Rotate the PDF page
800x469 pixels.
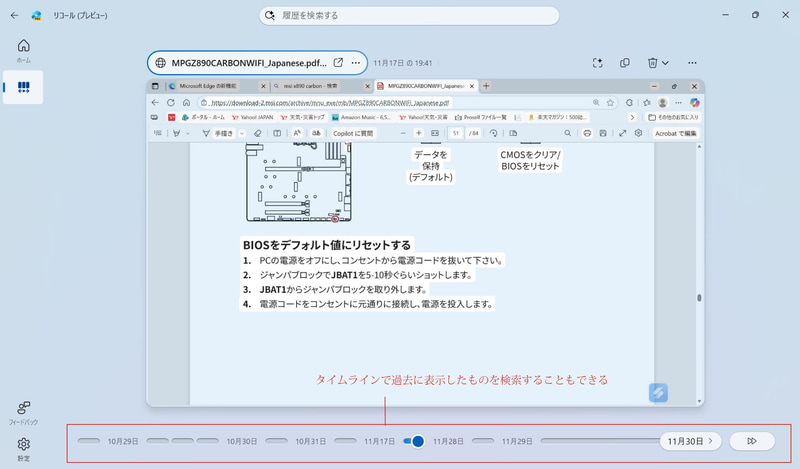point(493,133)
